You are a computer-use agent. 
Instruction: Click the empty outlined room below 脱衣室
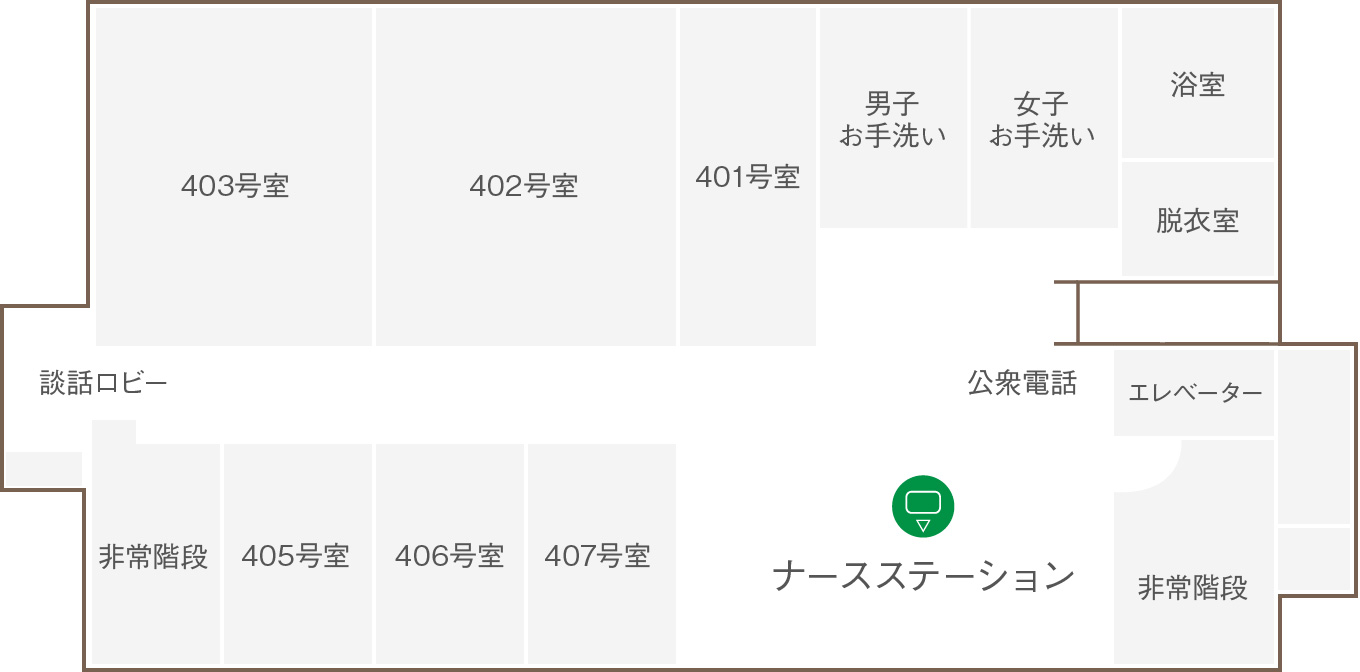pos(1177,312)
